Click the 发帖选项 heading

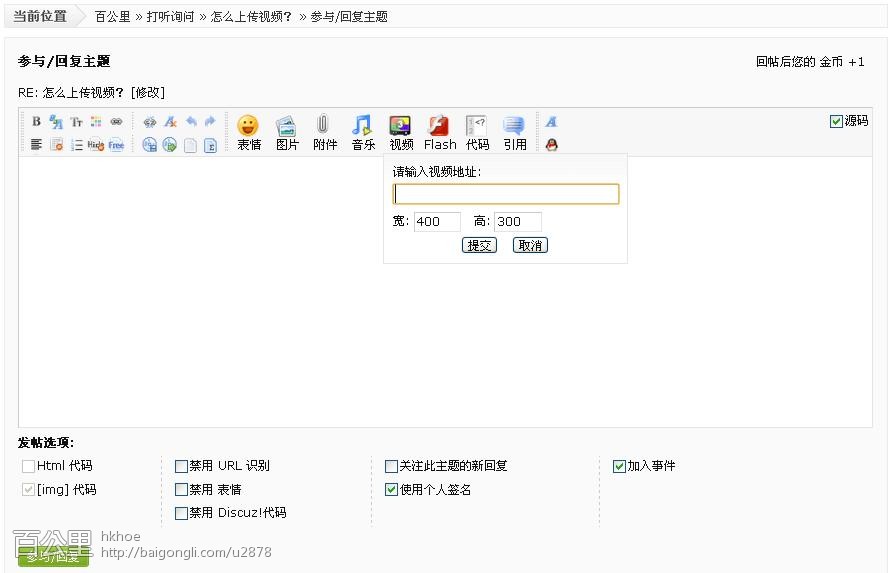point(46,443)
